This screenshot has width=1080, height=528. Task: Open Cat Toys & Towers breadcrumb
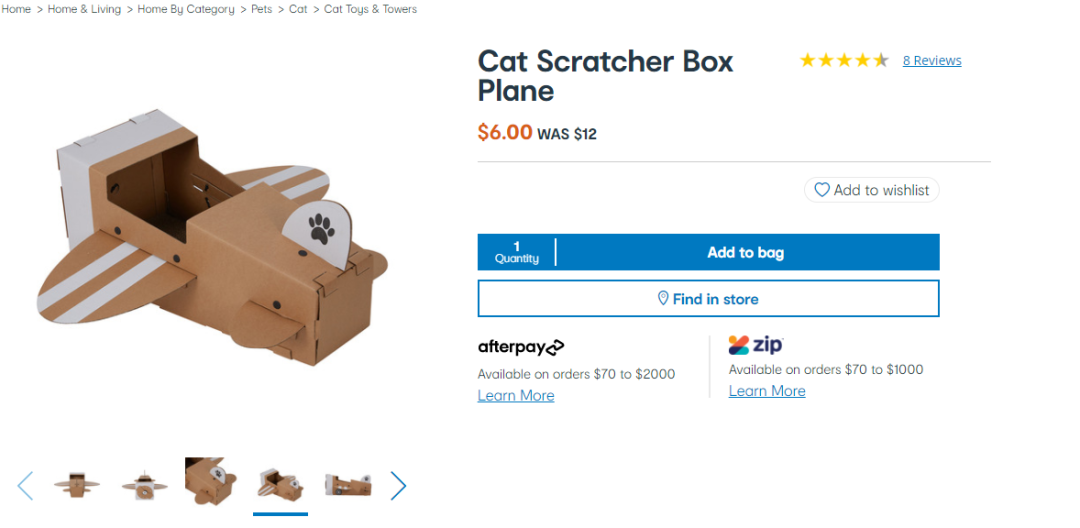point(371,10)
